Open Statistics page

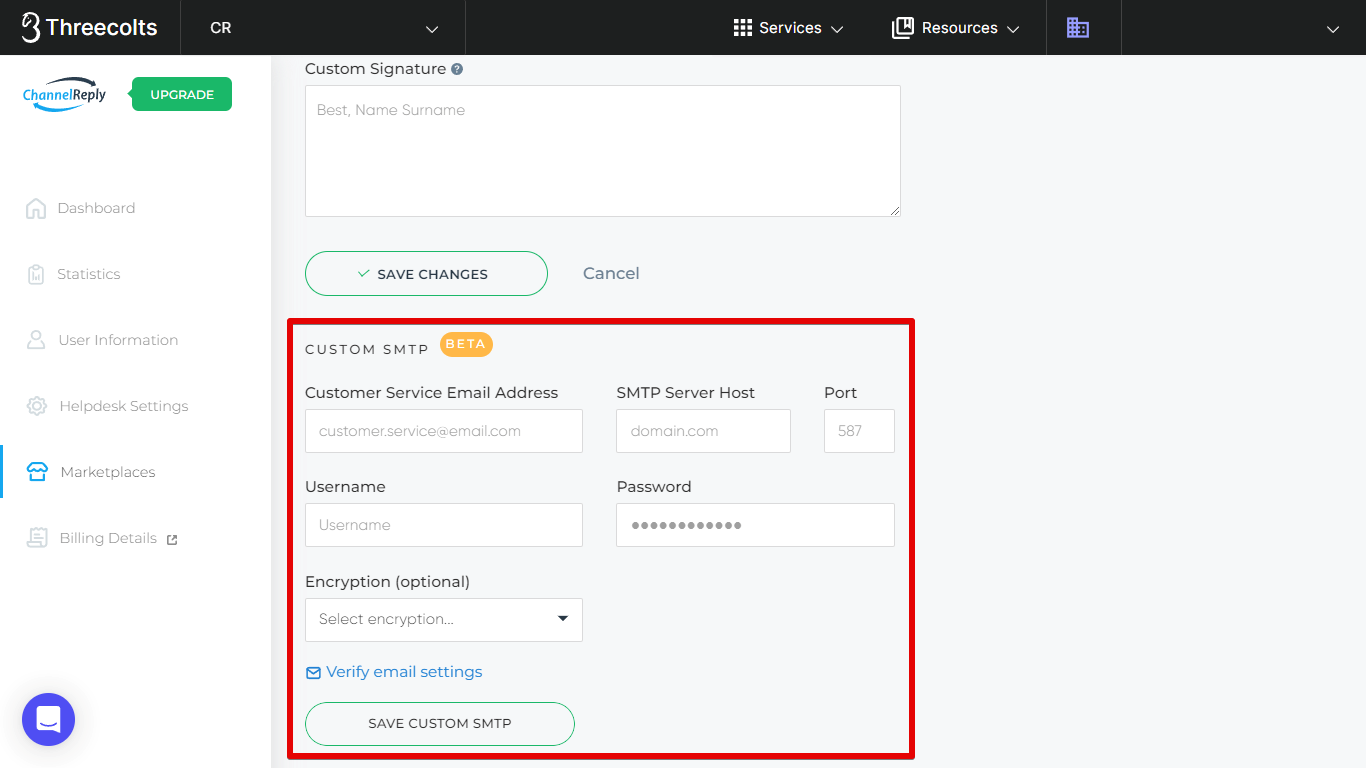pos(88,274)
